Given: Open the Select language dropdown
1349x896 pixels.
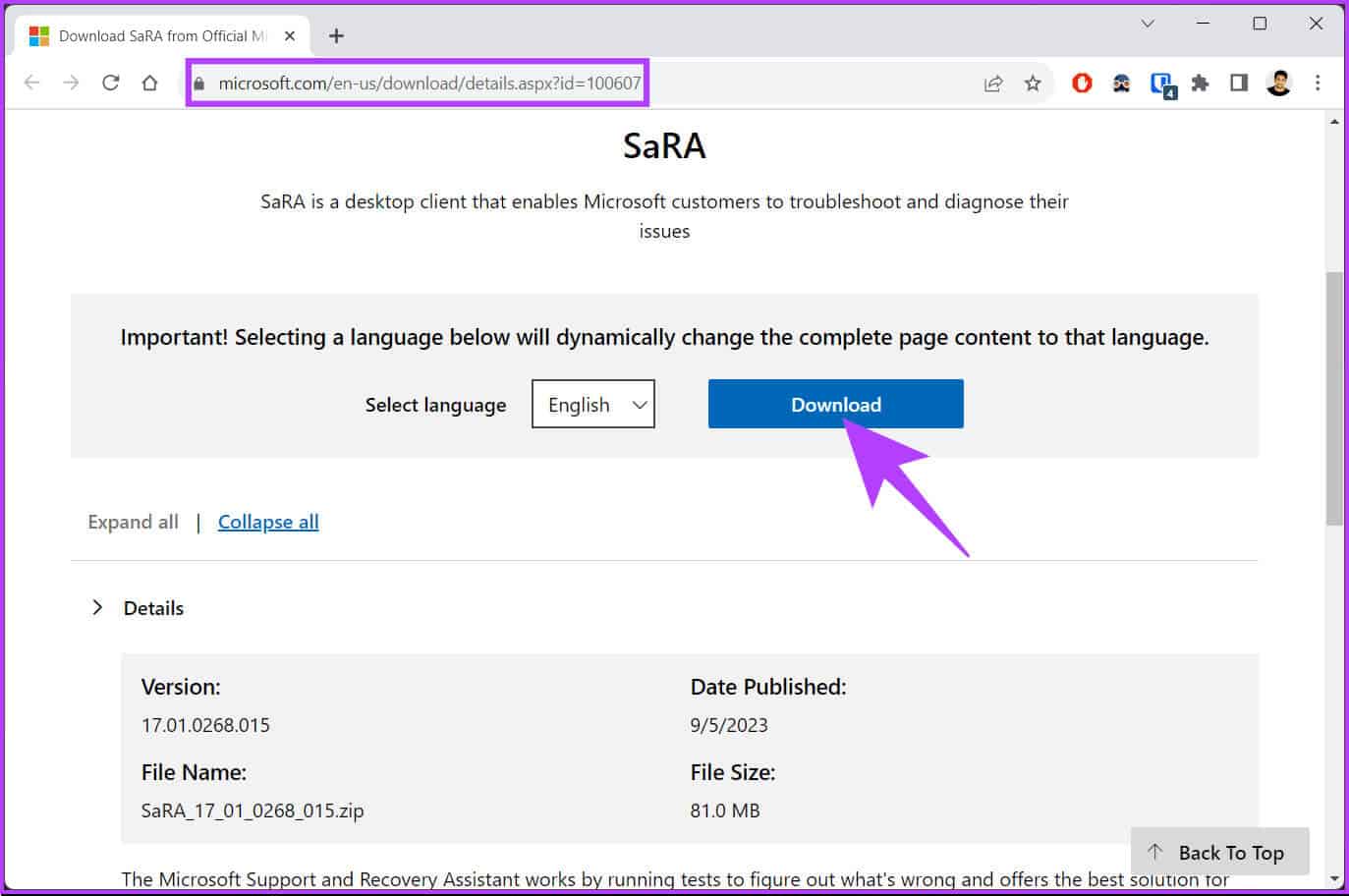Looking at the screenshot, I should tap(593, 404).
